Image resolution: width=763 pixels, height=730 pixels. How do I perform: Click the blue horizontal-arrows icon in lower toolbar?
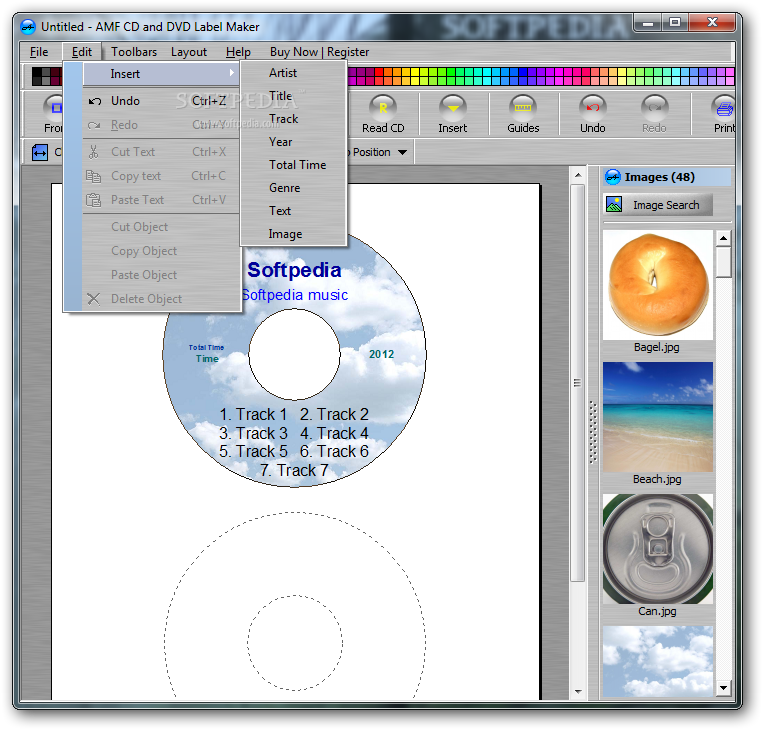tap(40, 152)
